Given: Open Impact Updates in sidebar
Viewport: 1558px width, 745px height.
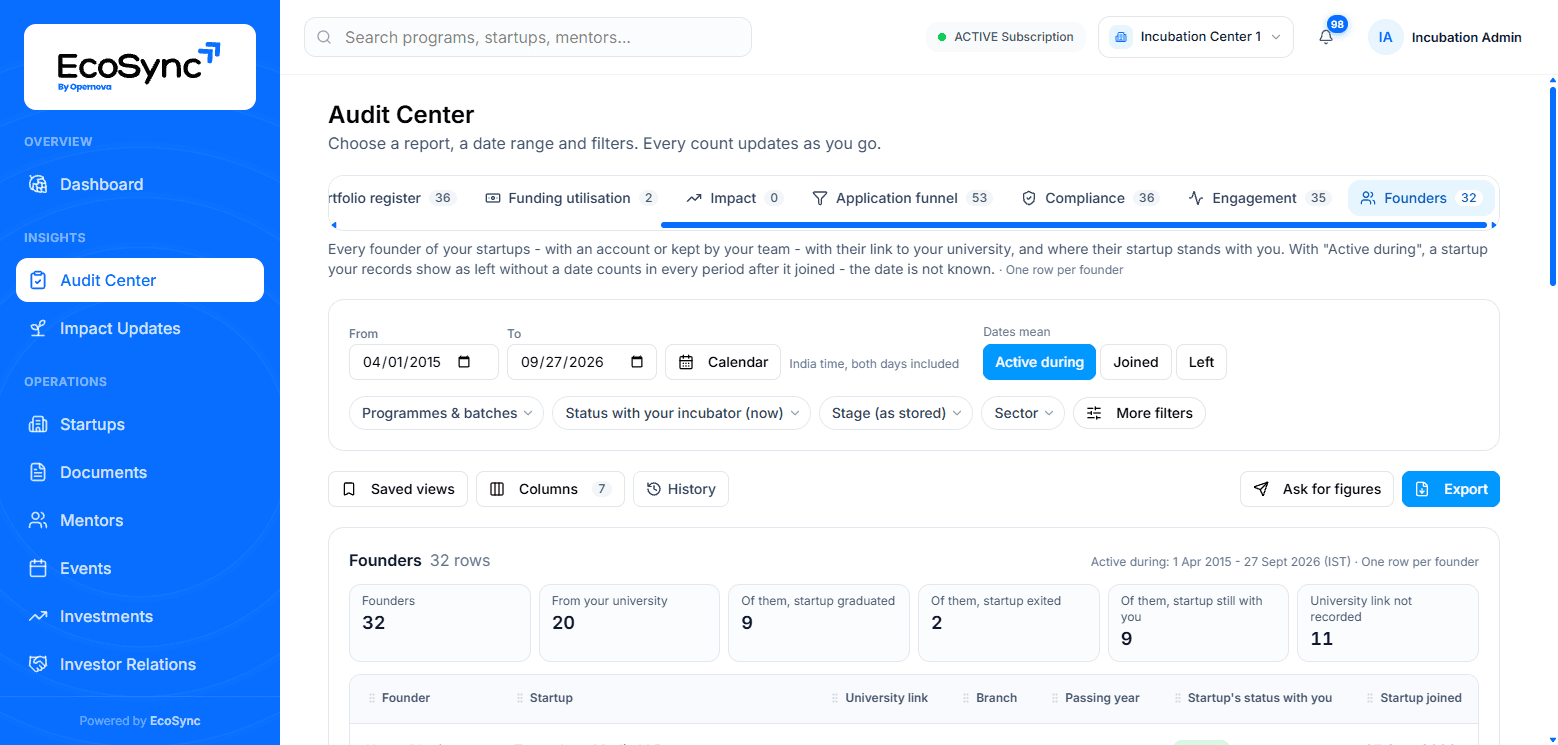Looking at the screenshot, I should pyautogui.click(x=140, y=328).
